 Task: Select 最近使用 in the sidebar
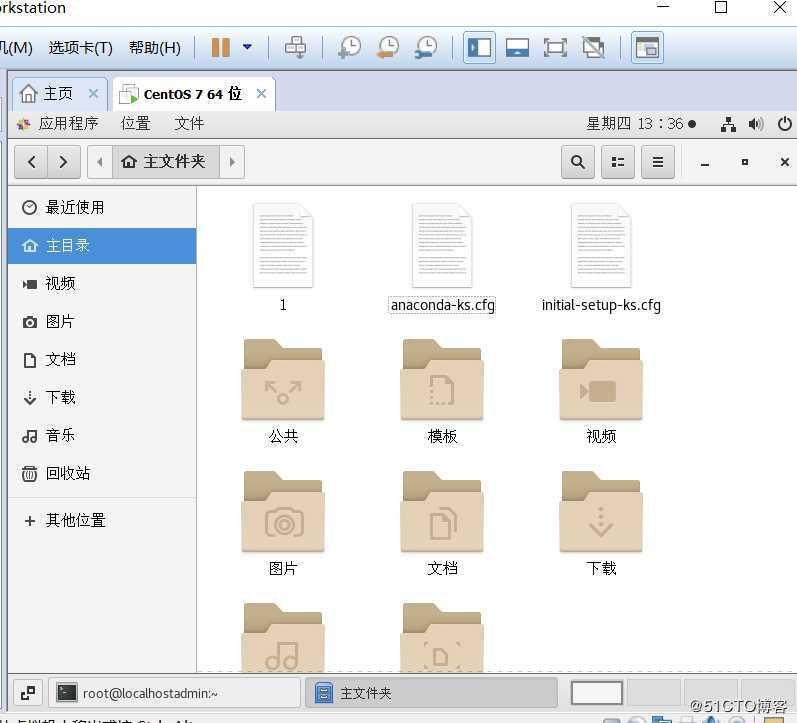point(102,207)
